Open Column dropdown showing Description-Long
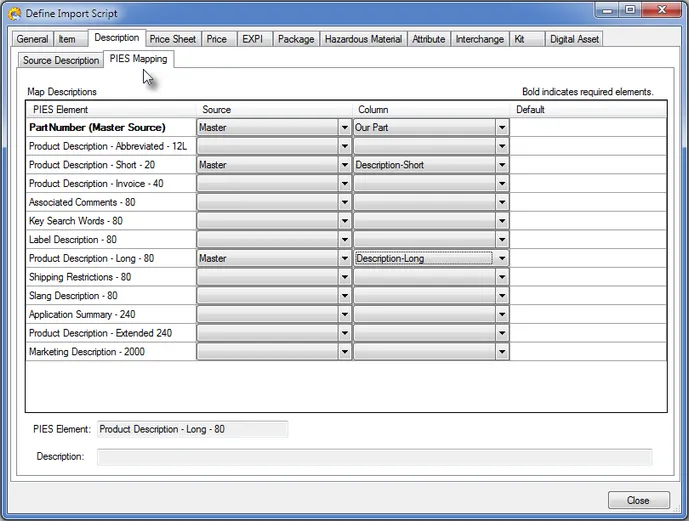 pyautogui.click(x=502, y=258)
